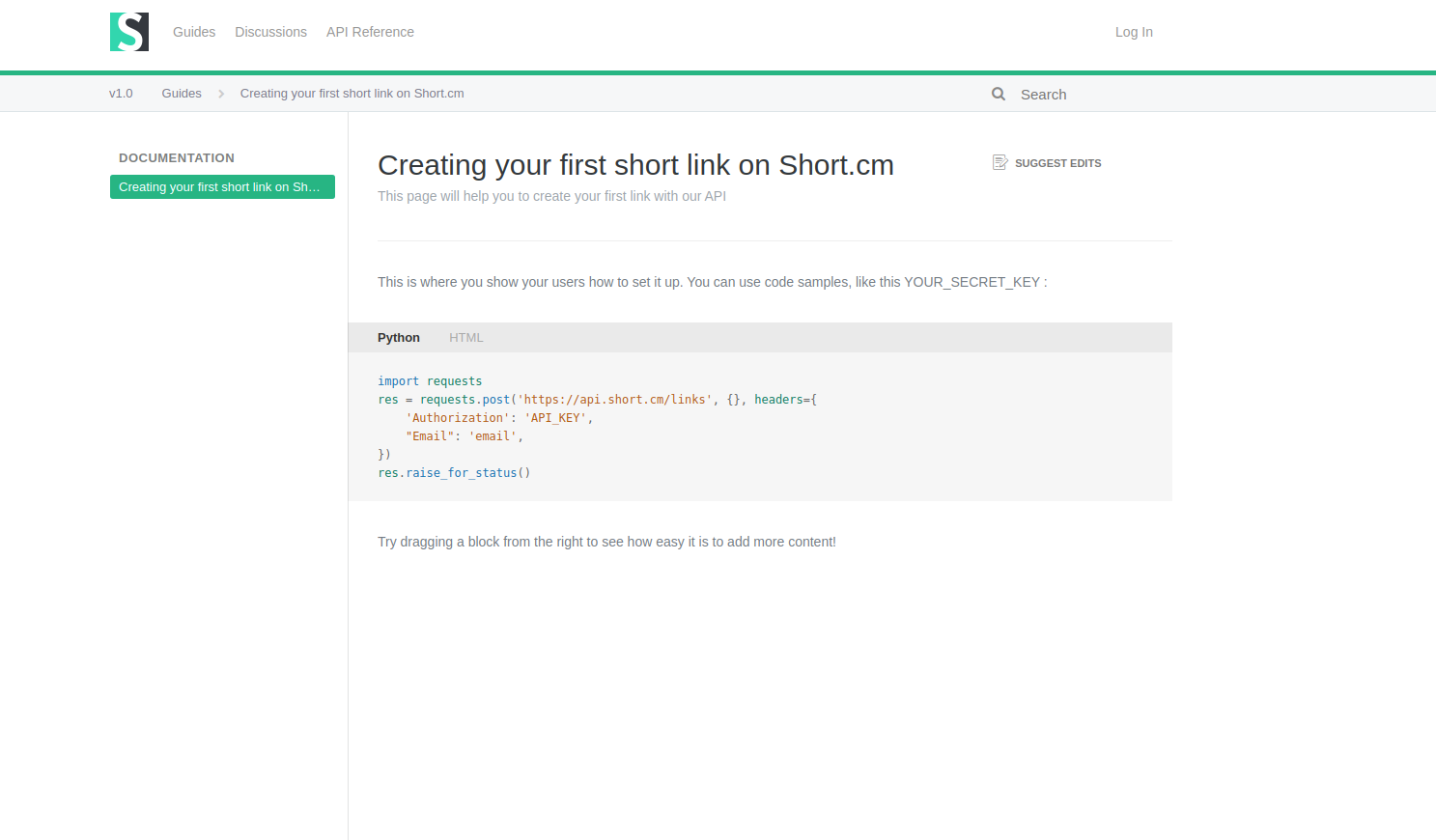Screen dimensions: 1436x840
Task: Click the page title heading
Action: tap(635, 165)
